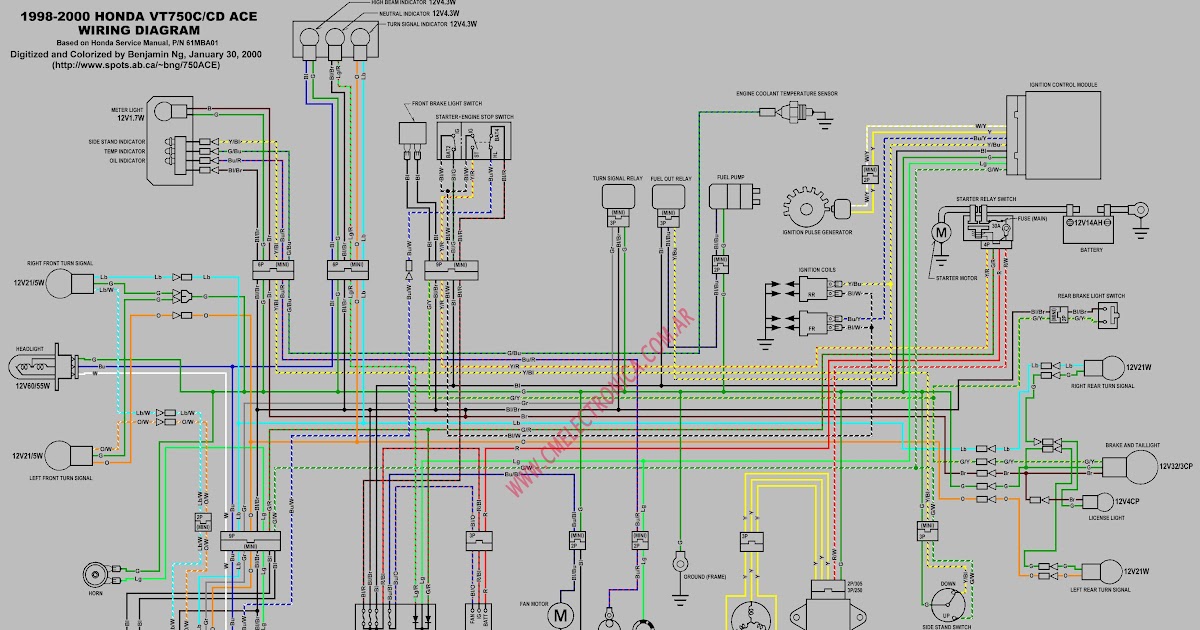Click the 'OIL INDICATOR' label
The image size is (1200, 630).
(x=127, y=160)
